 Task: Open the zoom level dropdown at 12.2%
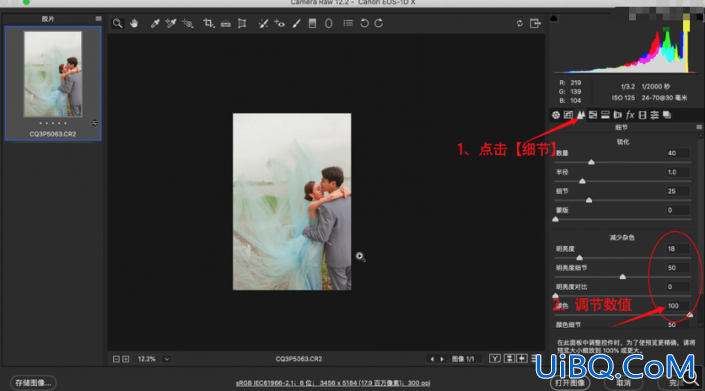tap(167, 359)
